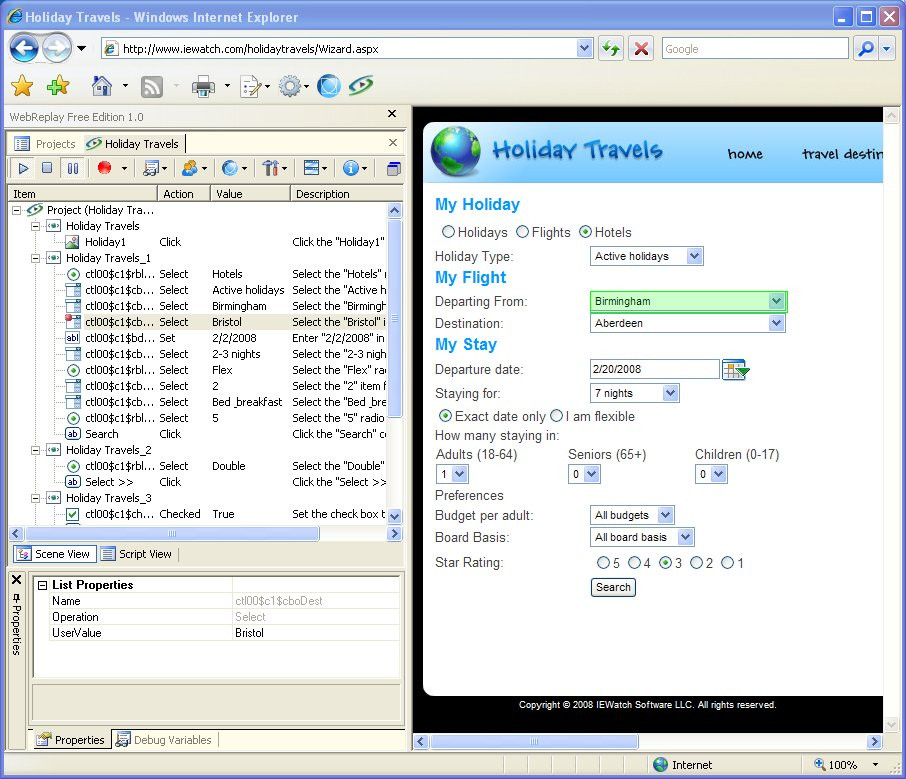Image resolution: width=906 pixels, height=779 pixels.
Task: Click the blue info icon in toolbar
Action: [x=350, y=168]
